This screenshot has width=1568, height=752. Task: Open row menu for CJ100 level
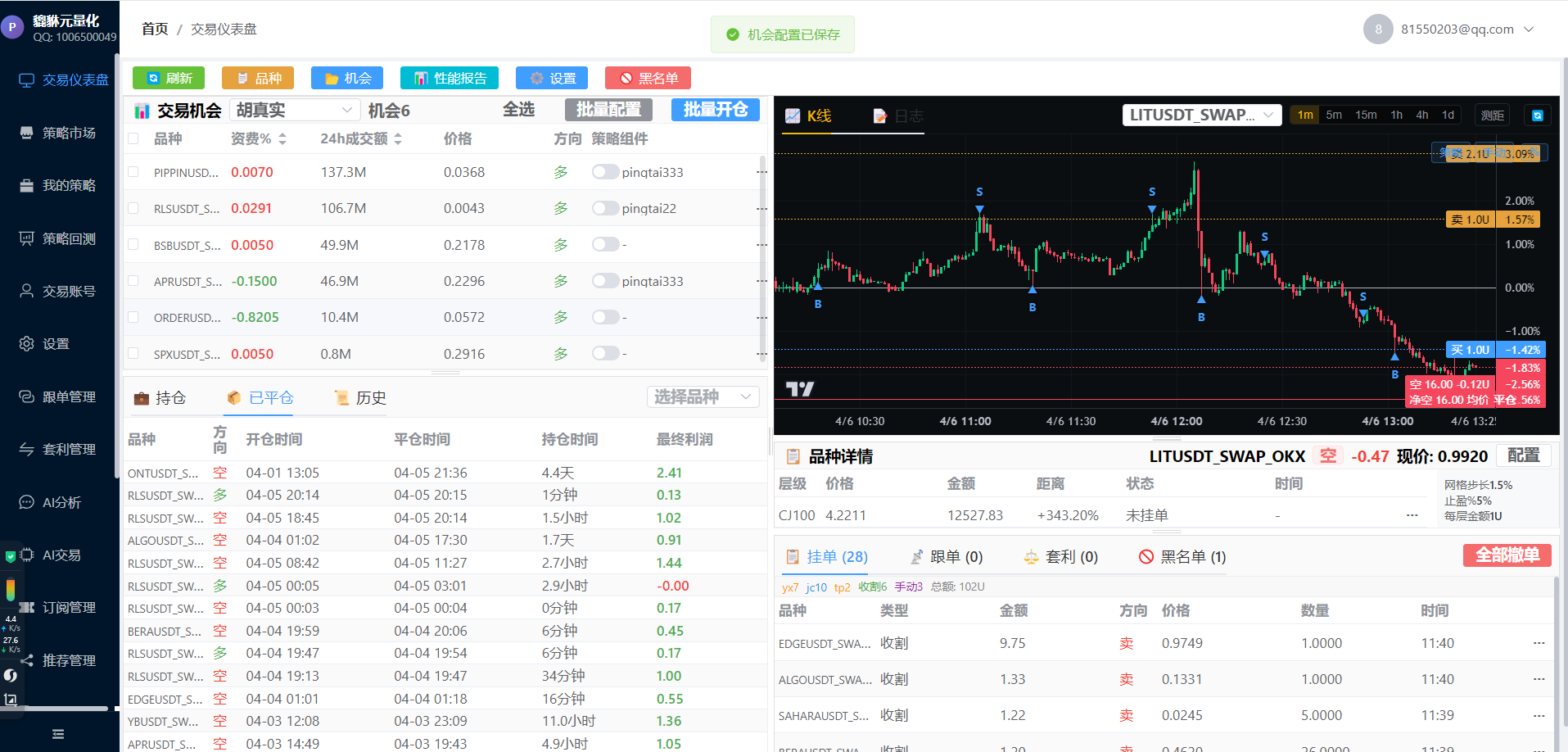point(1412,515)
